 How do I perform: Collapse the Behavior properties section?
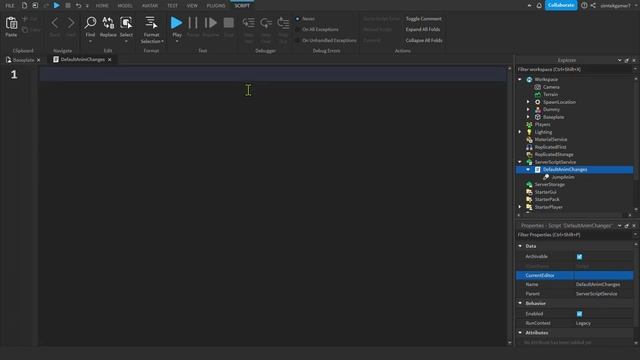[520, 303]
